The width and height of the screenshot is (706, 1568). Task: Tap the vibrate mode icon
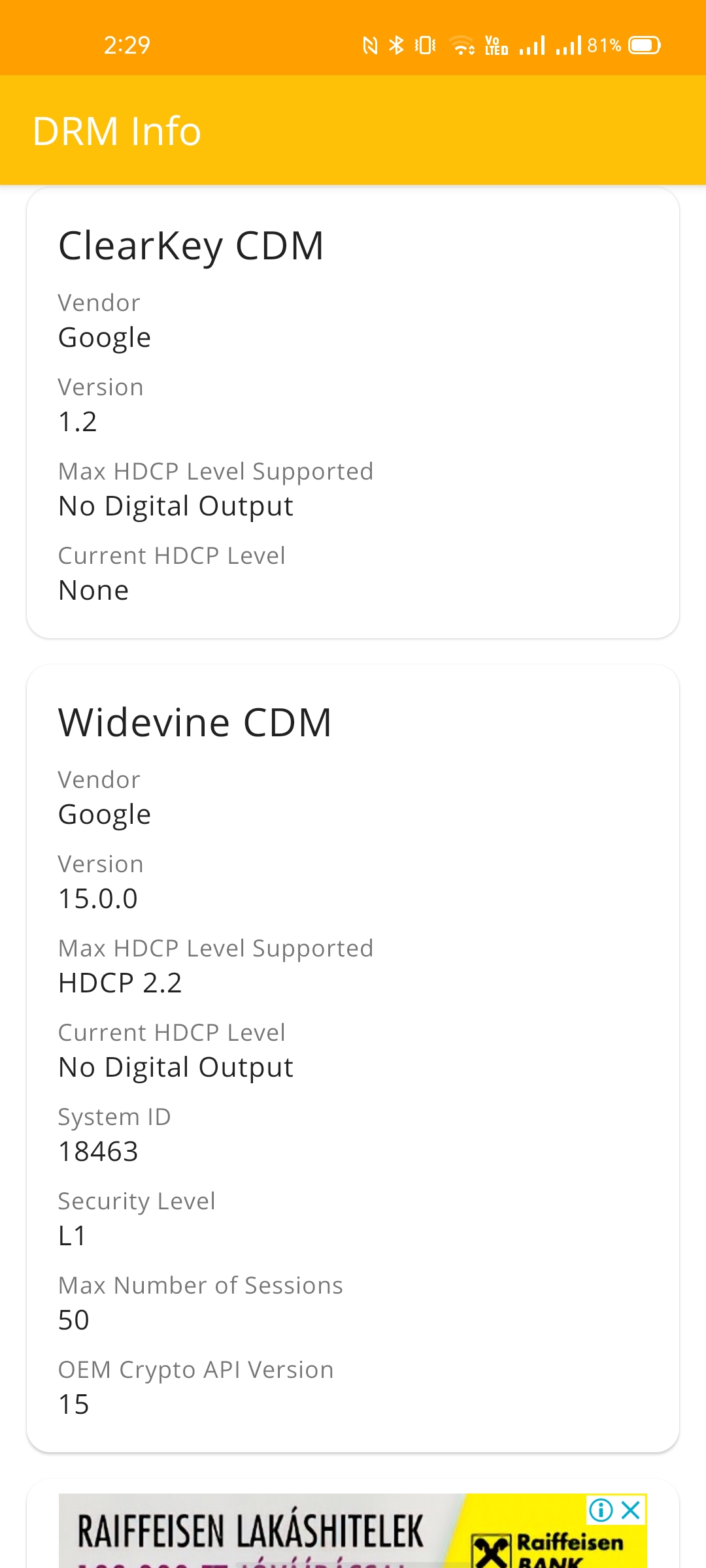click(425, 45)
